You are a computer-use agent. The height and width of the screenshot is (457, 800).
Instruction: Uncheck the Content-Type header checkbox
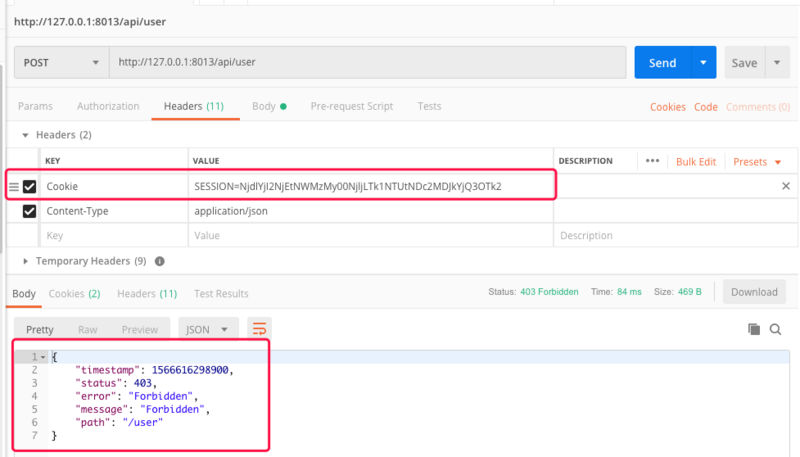(30, 211)
